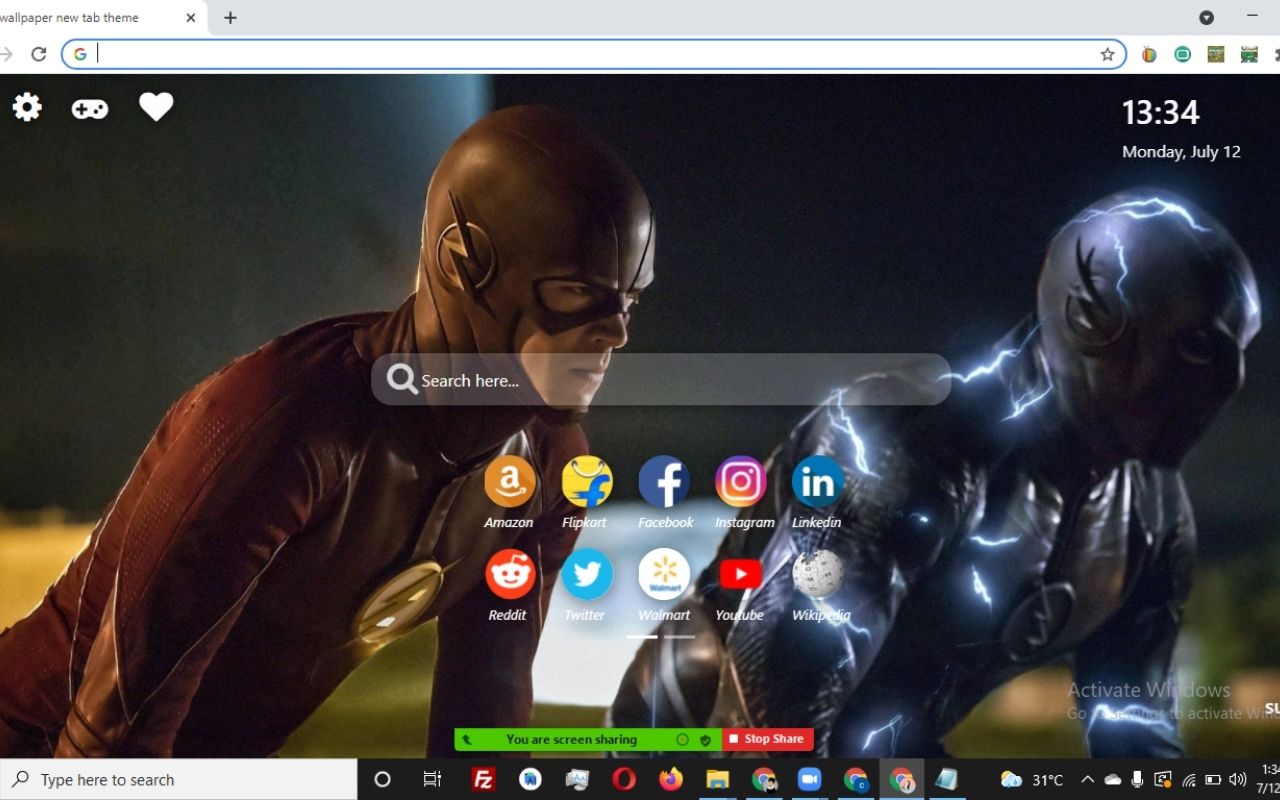Open the Reddit shortcut
This screenshot has width=1280, height=800.
pos(510,574)
